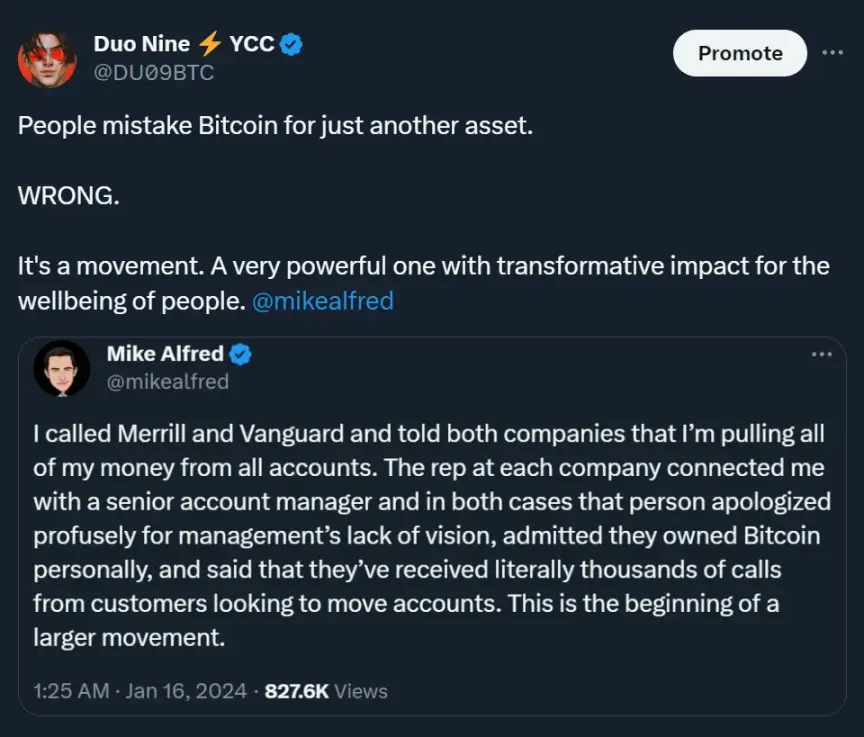Follow the blue @mikealfred mention link

(x=323, y=301)
